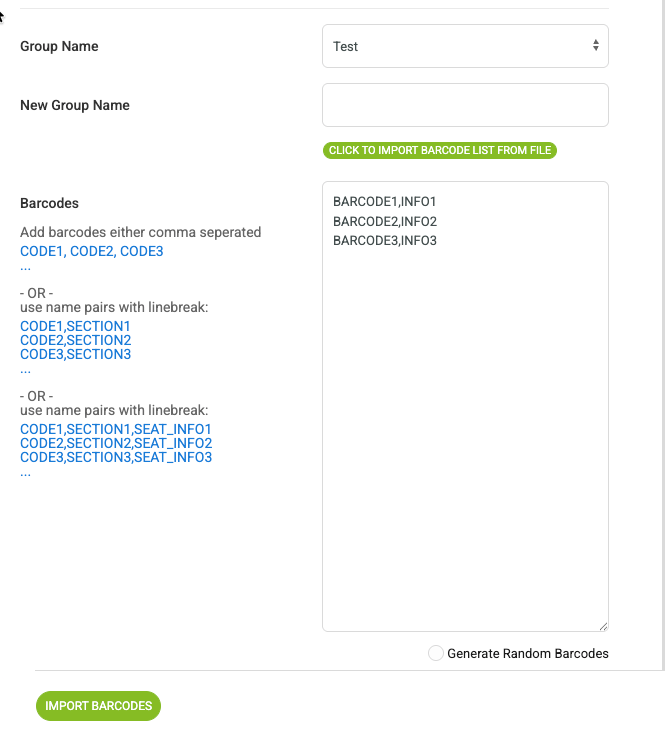Click the Import Barcodes button

tap(98, 706)
